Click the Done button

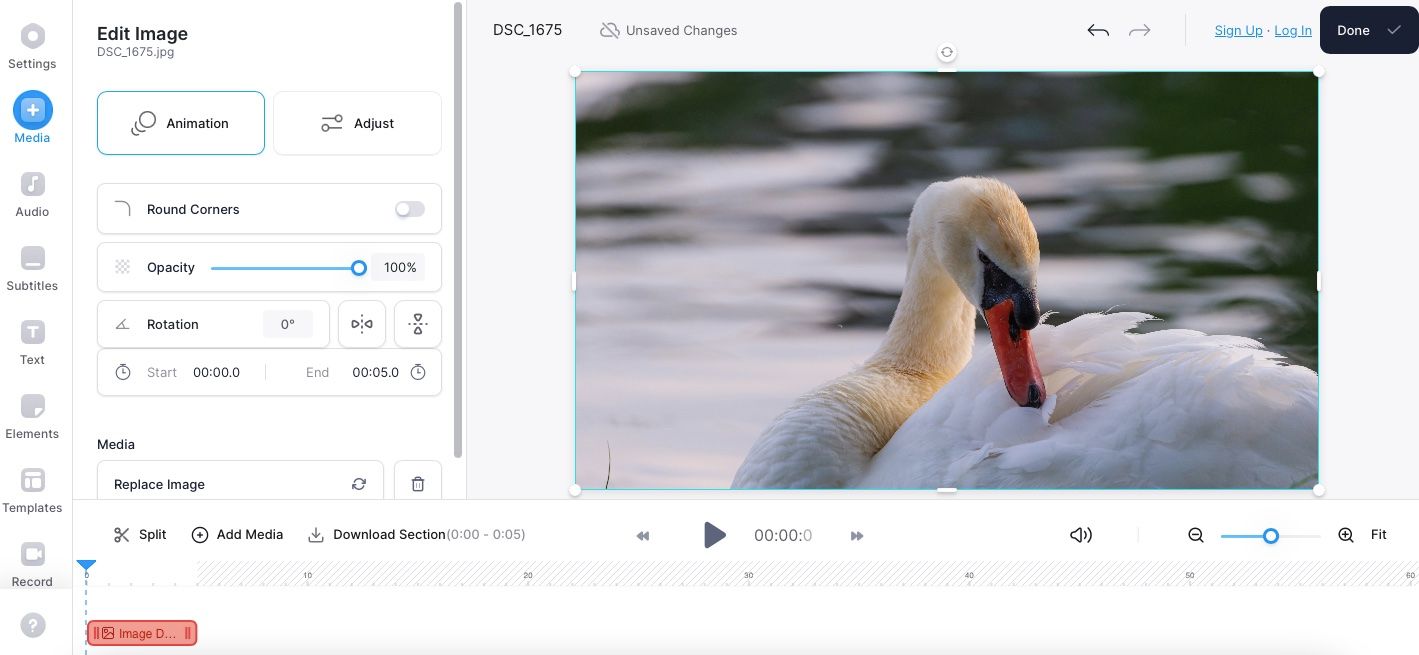1366,30
